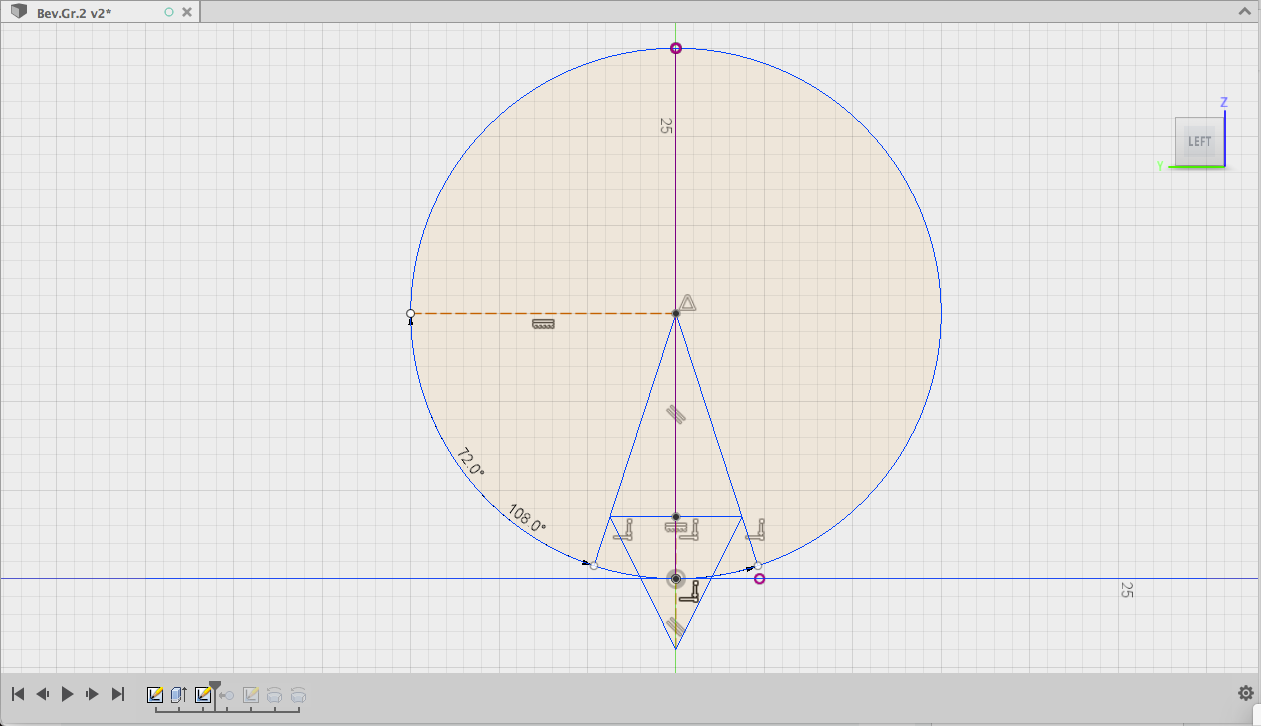
Task: Click the cube icon on Bev.Gr.2 tab
Action: click(x=19, y=12)
